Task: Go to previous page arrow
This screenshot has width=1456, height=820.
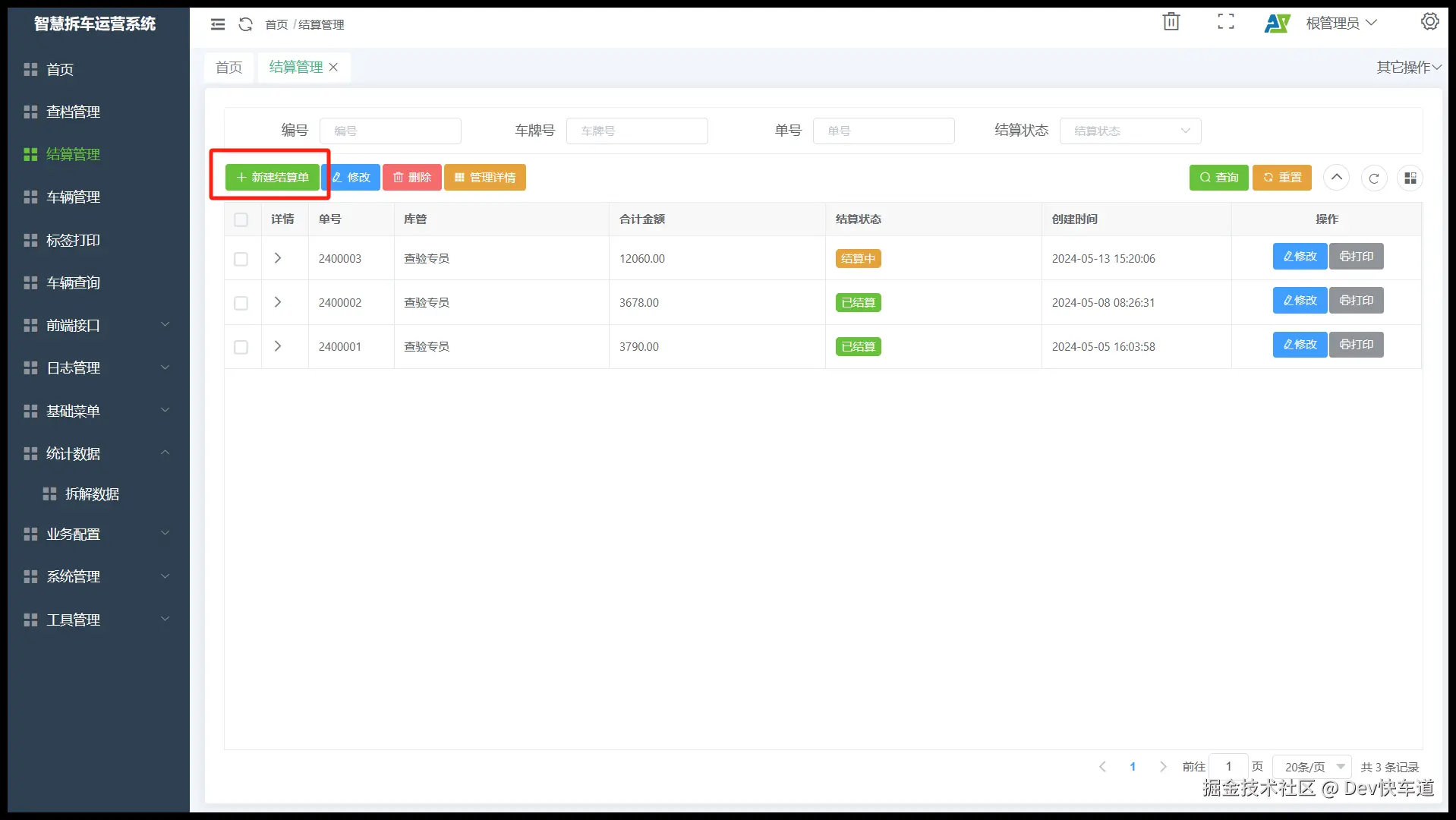Action: point(1102,767)
